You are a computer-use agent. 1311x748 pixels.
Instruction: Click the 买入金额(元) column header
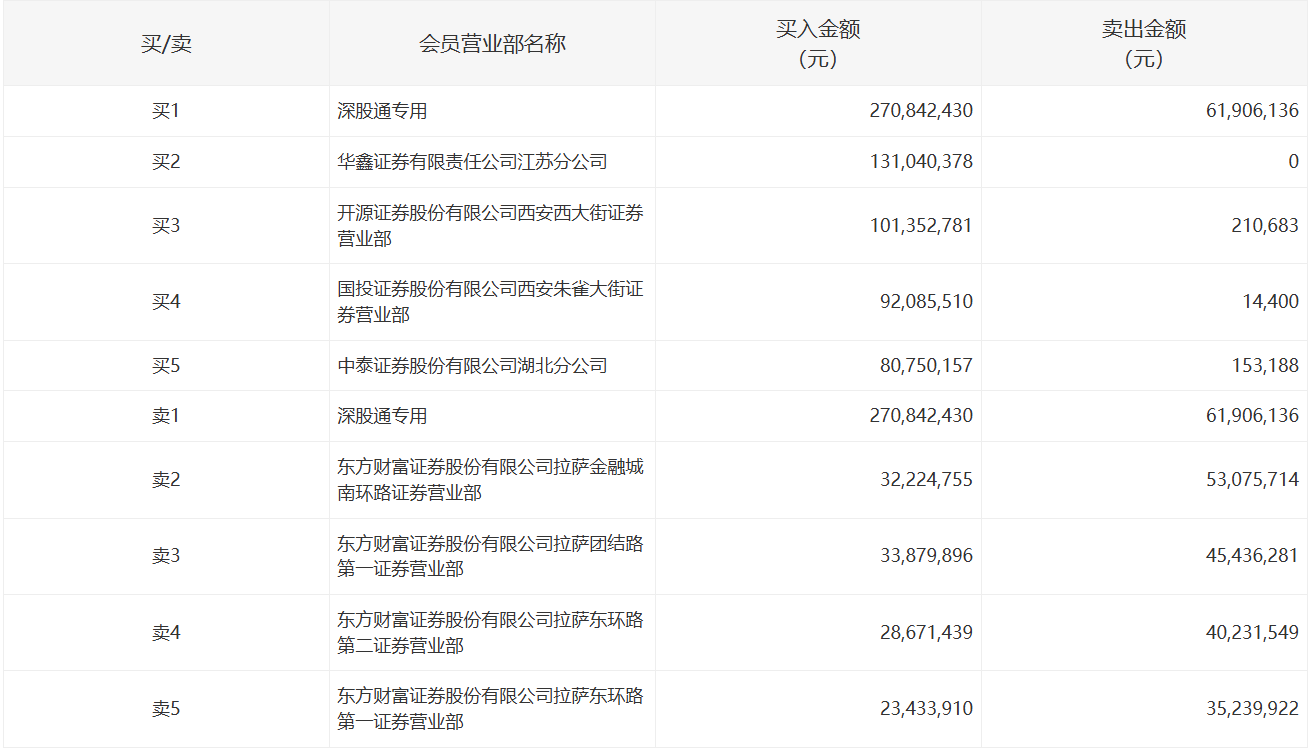818,44
